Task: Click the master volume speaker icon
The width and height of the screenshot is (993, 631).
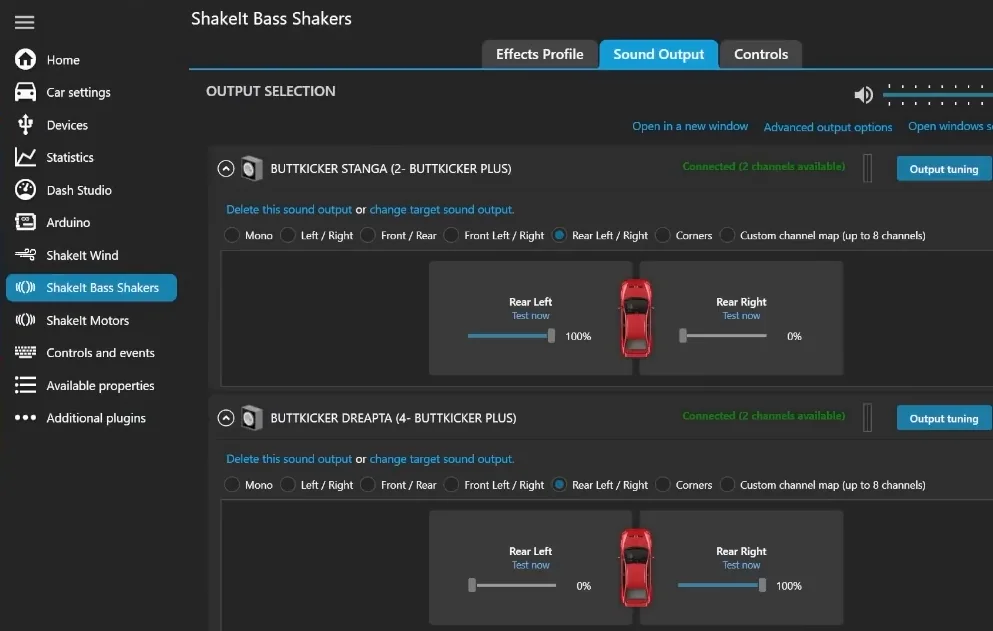Action: point(863,95)
